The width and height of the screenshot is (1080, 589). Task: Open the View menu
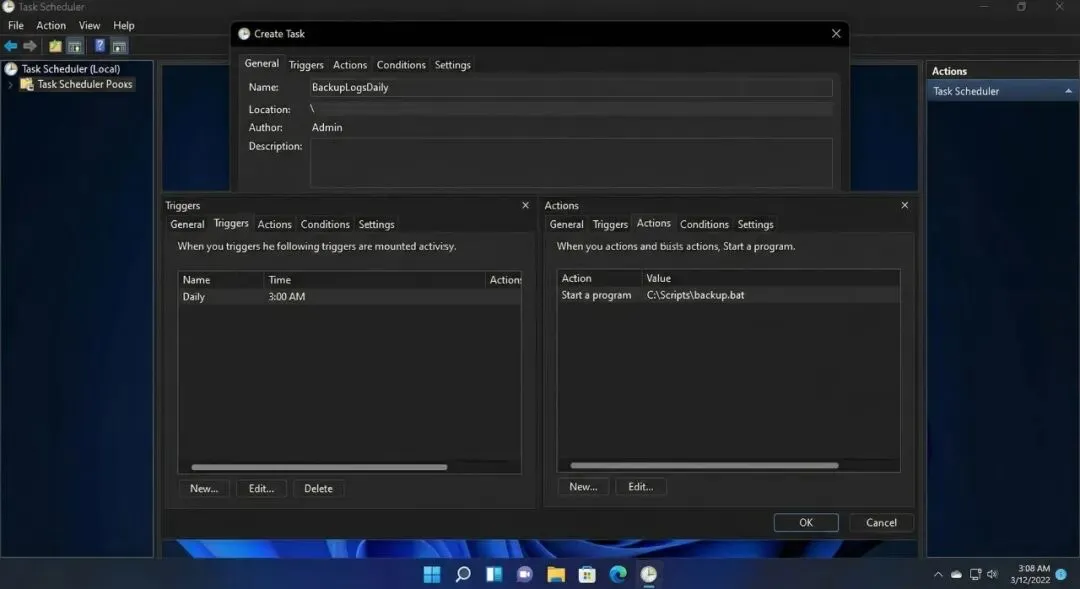89,25
